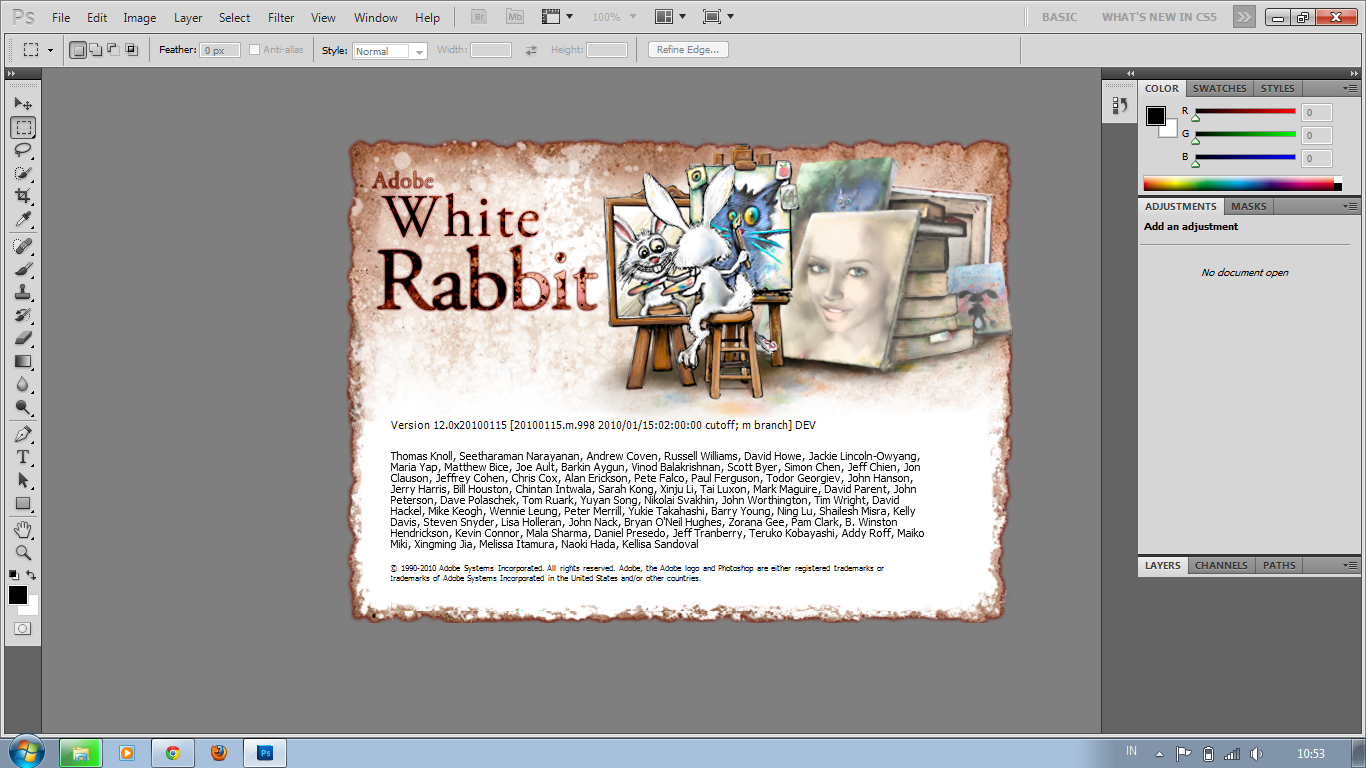This screenshot has height=768, width=1366.
Task: Select the Zoom tool
Action: click(23, 552)
